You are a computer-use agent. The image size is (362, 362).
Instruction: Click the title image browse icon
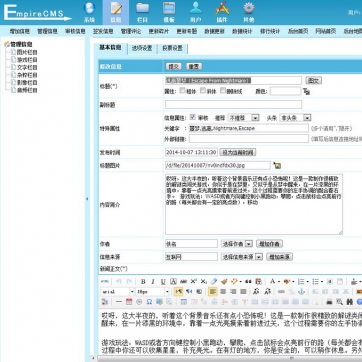[277, 165]
